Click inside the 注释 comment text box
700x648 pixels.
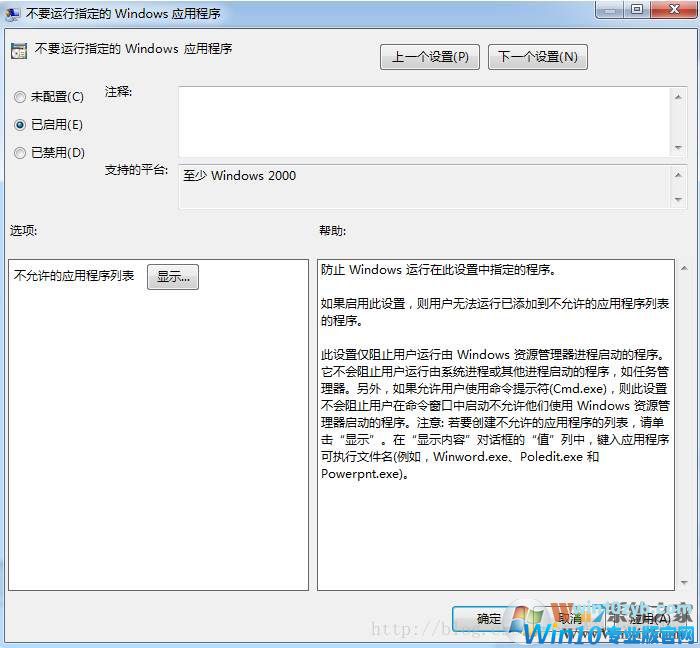[420, 121]
